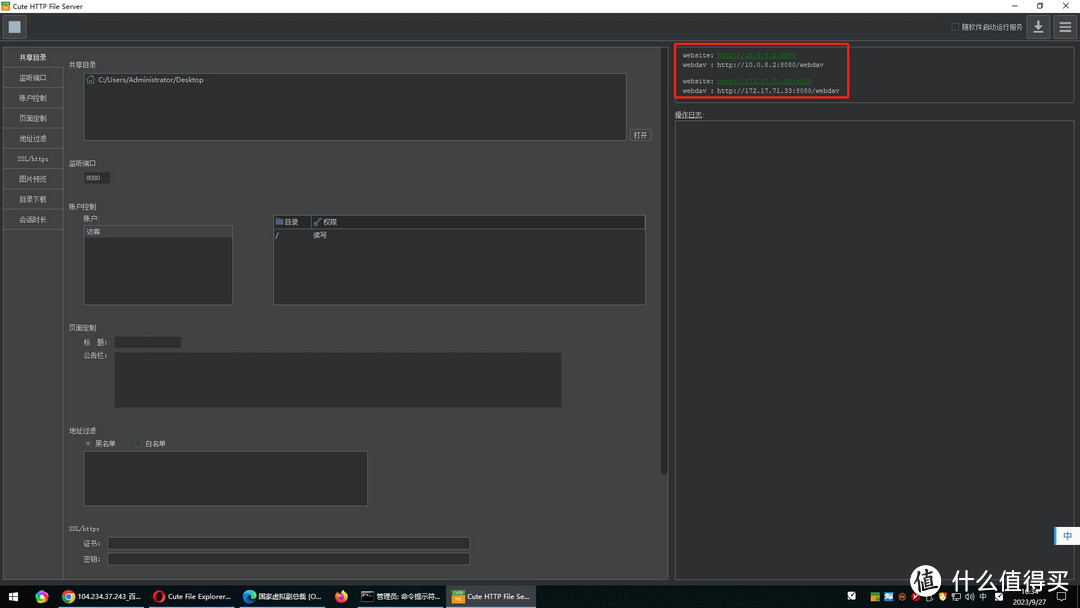Click webdav address http://10.0.8.2:8080/webdav
Image resolution: width=1080 pixels, height=608 pixels.
[x=770, y=65]
